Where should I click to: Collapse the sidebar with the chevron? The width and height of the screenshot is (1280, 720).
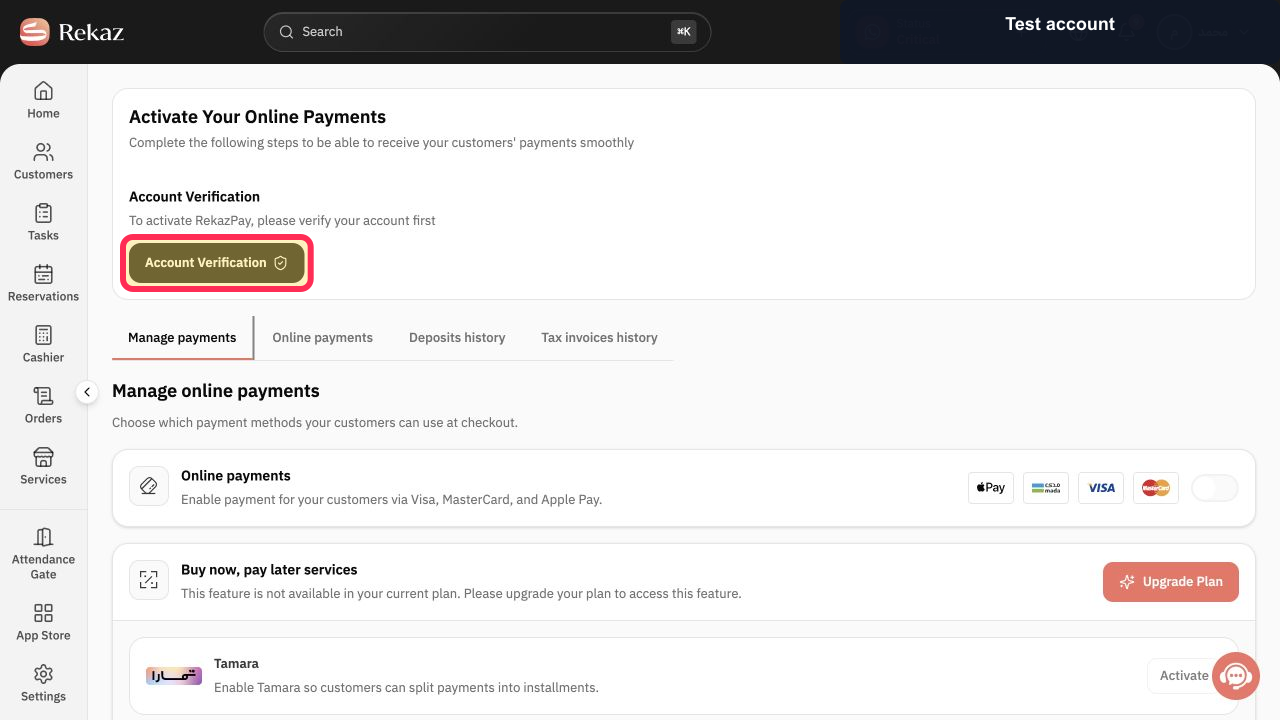click(x=87, y=392)
